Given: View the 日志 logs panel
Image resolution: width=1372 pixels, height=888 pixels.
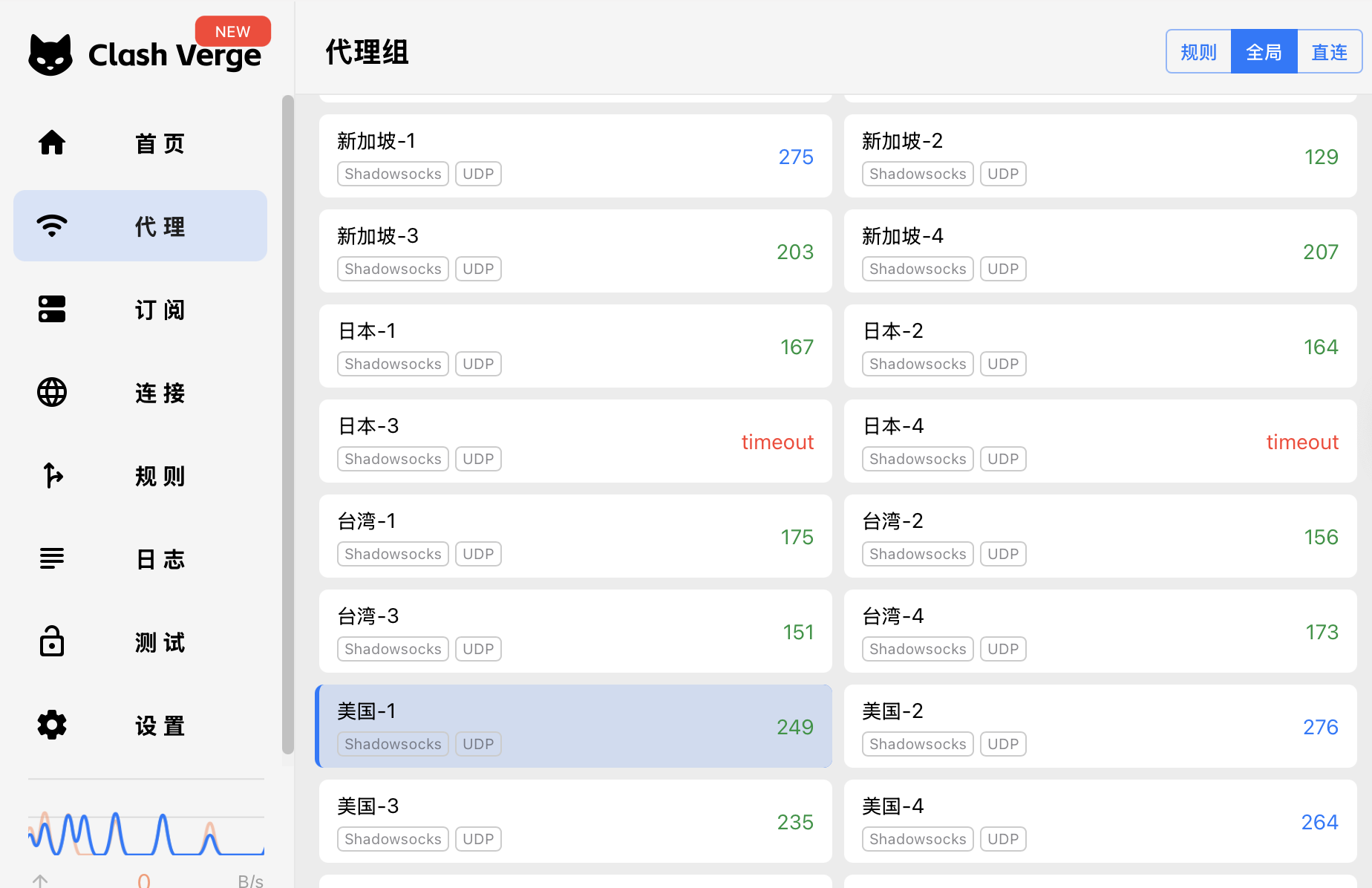Looking at the screenshot, I should [140, 558].
